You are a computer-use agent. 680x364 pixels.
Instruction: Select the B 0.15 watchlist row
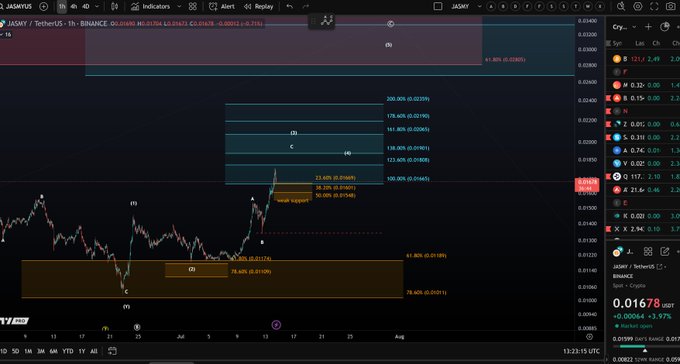pos(642,98)
